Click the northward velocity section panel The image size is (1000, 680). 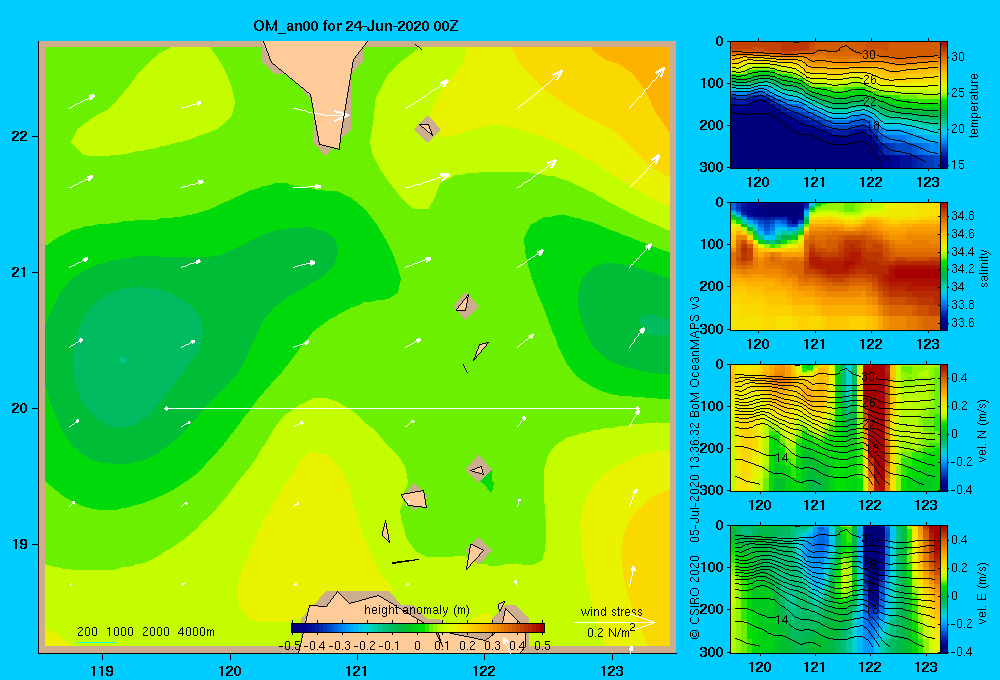click(x=835, y=427)
